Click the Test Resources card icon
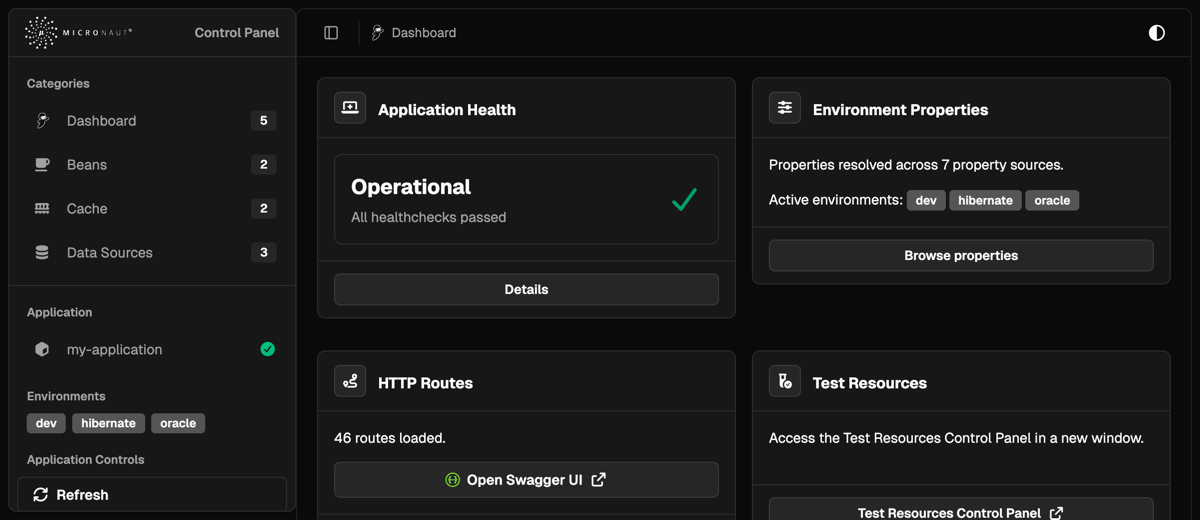1200x520 pixels. [785, 381]
